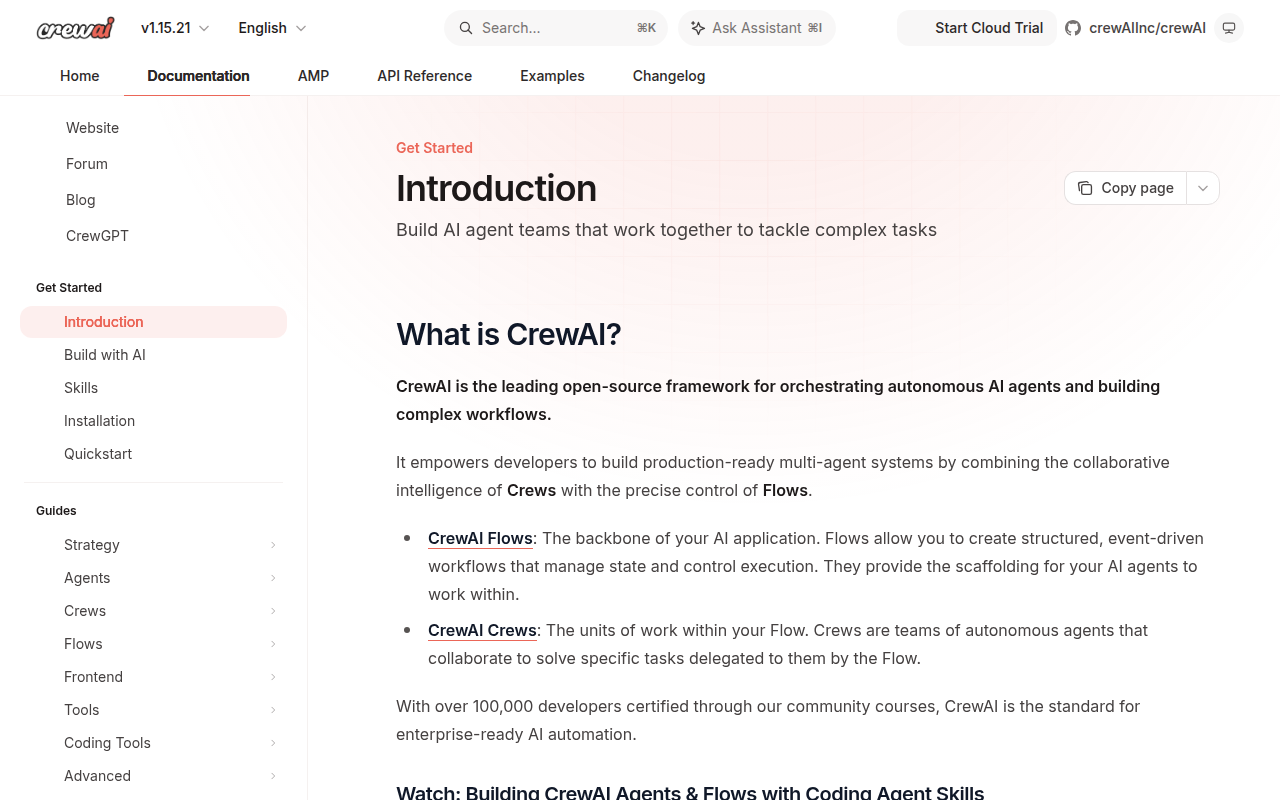
Task: Open the English language dropdown
Action: click(x=272, y=28)
